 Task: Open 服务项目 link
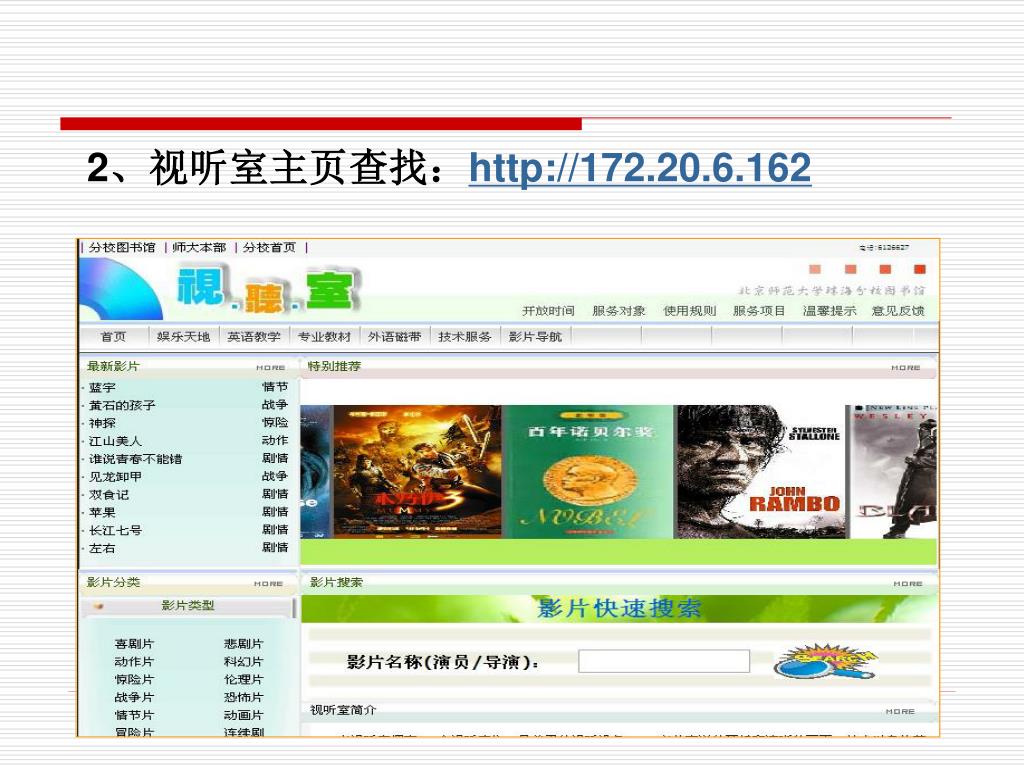click(x=759, y=311)
